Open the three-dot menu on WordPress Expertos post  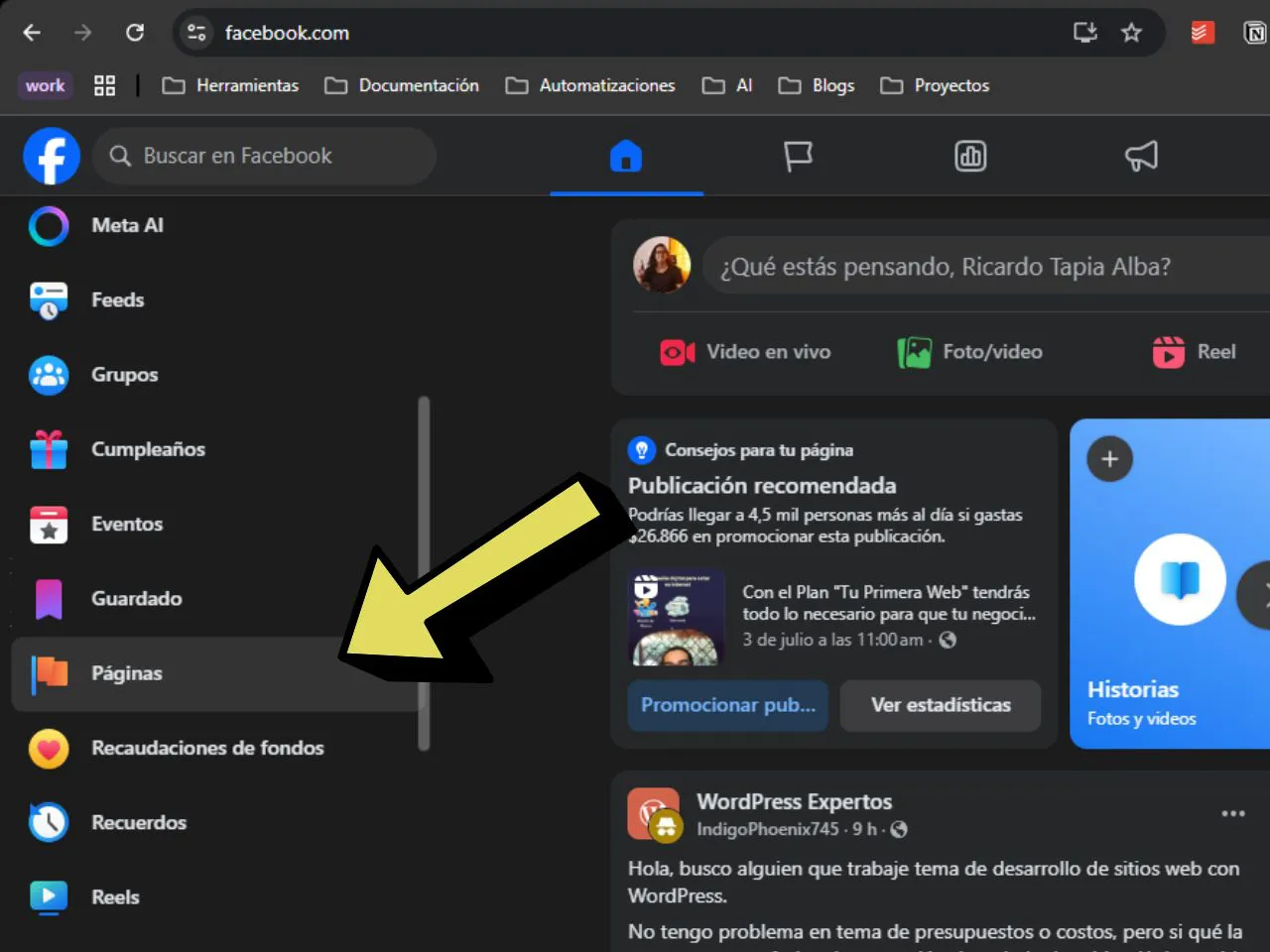tap(1233, 813)
